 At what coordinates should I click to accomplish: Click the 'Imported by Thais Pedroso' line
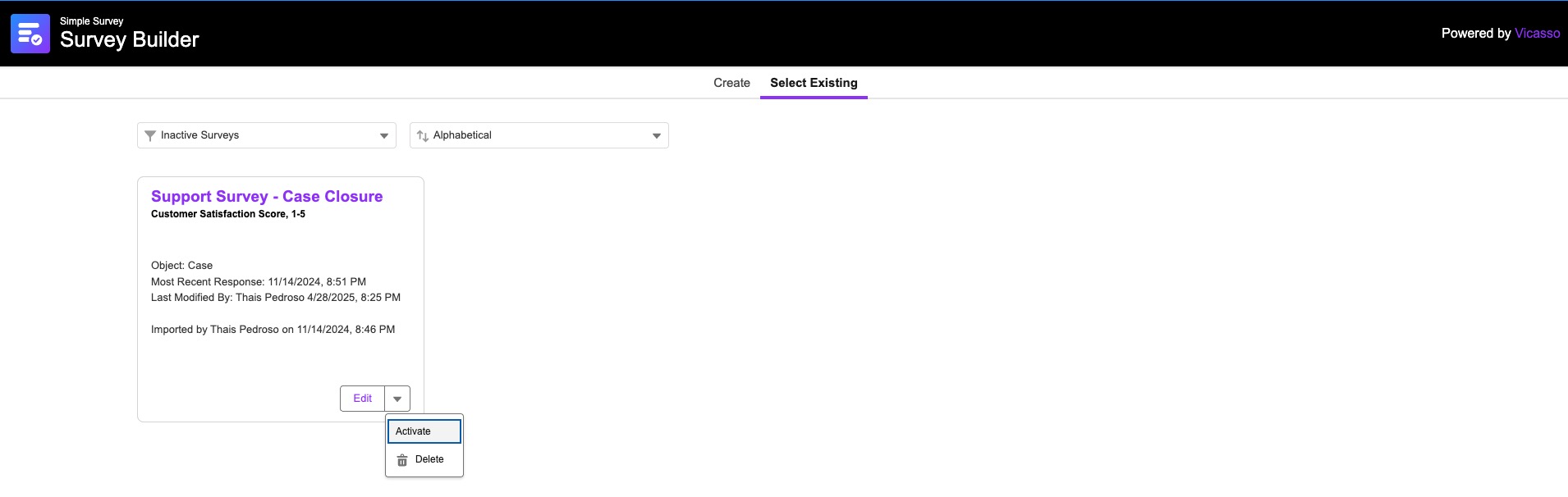(273, 330)
